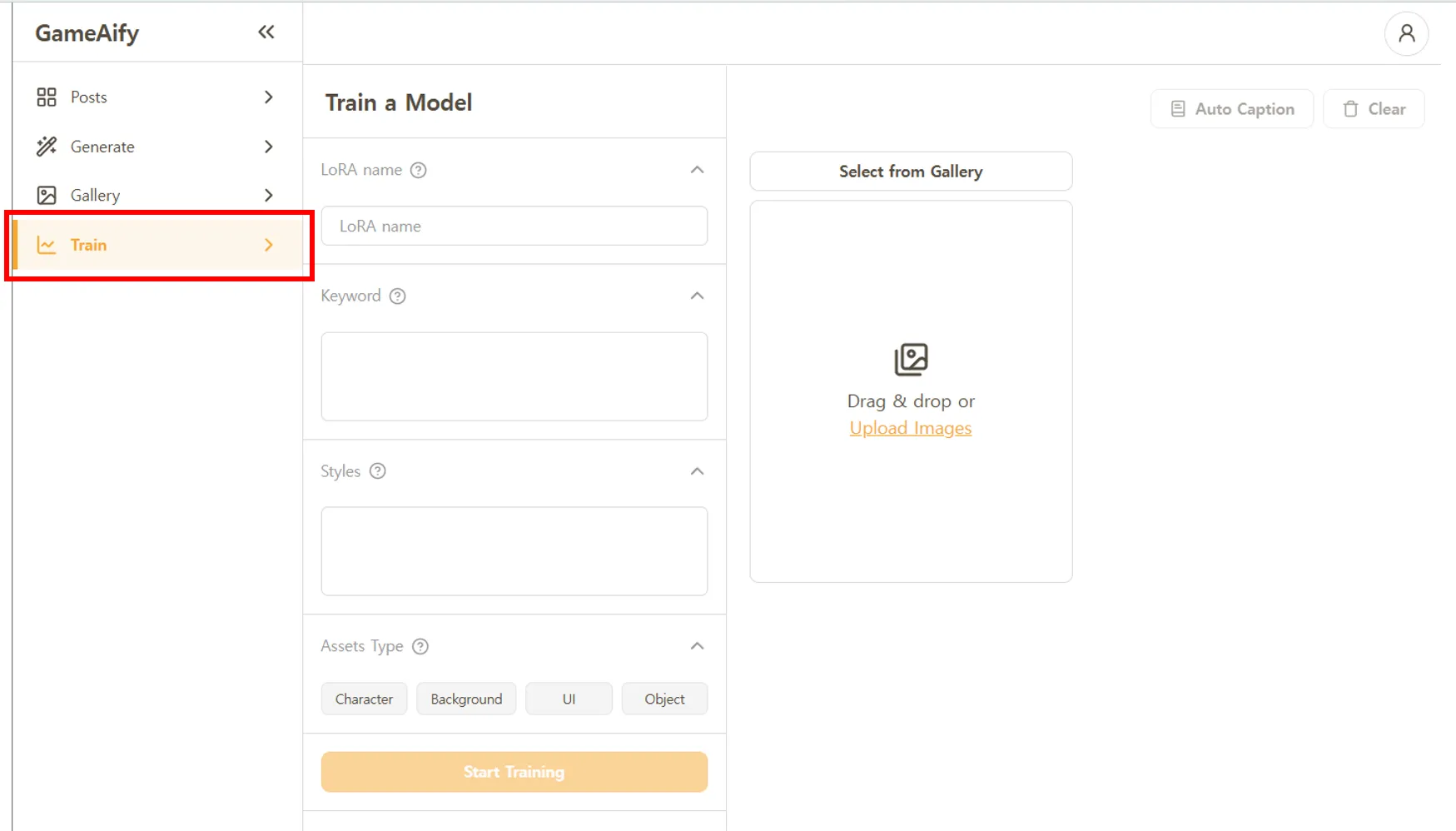The image size is (1456, 831).
Task: Collapse the LoRA name section
Action: coord(697,170)
